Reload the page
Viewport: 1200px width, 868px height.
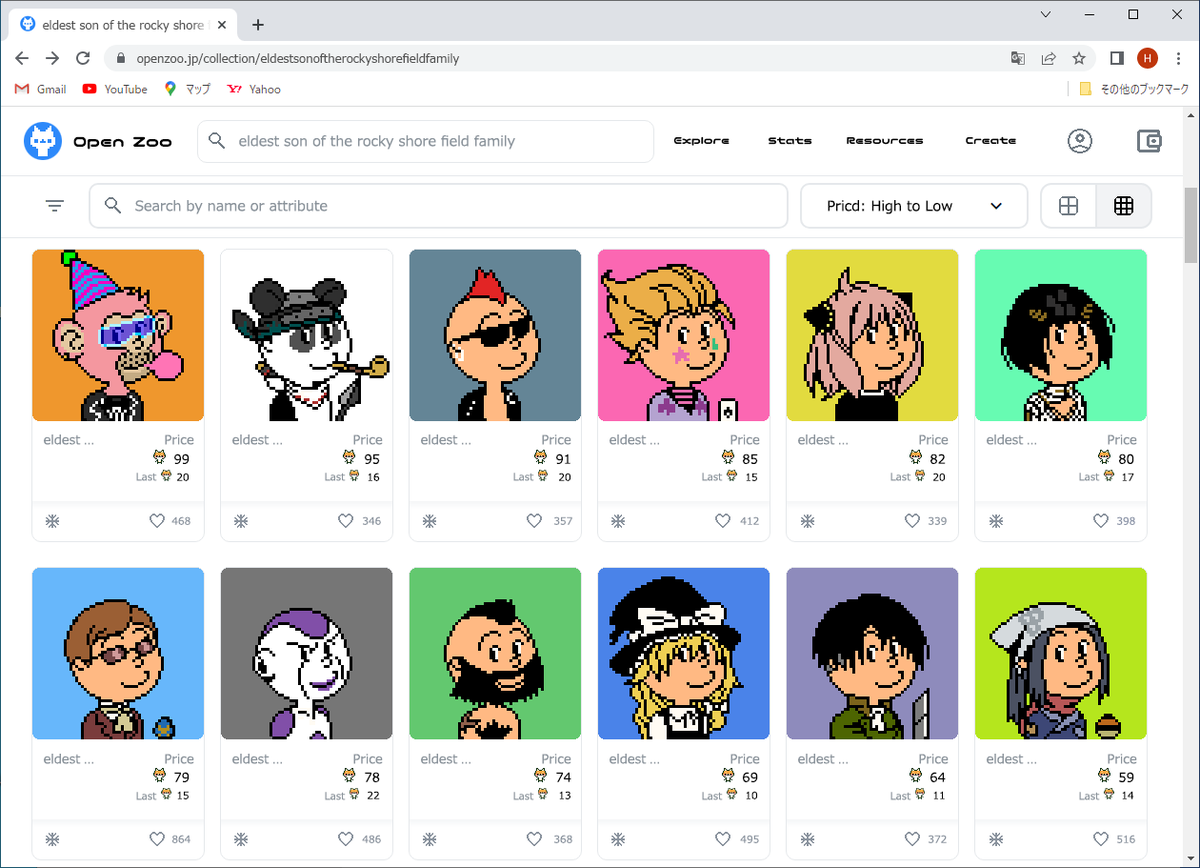coord(83,58)
